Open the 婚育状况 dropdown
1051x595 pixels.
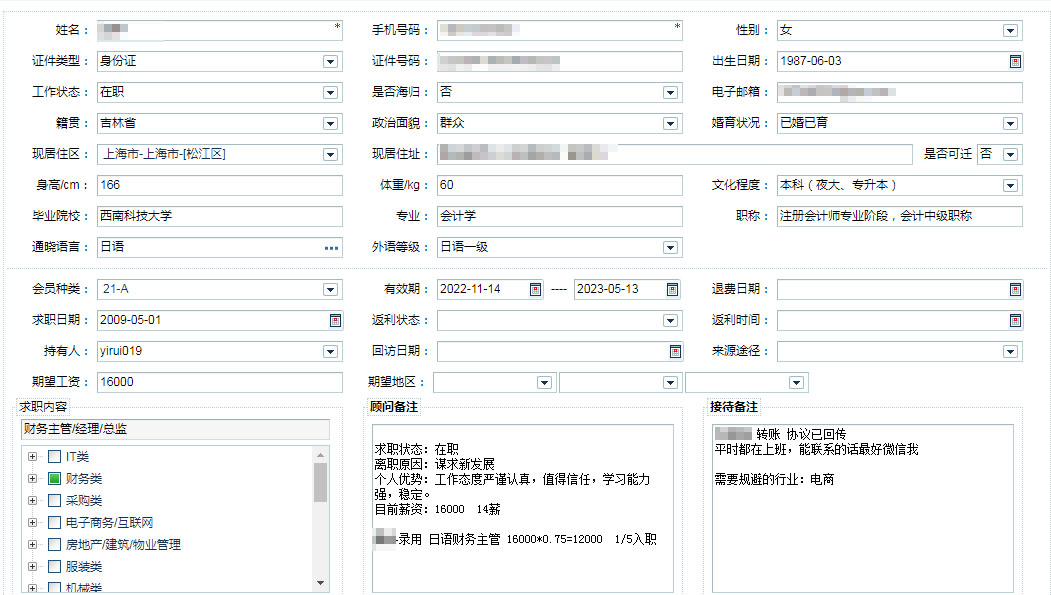click(1010, 123)
